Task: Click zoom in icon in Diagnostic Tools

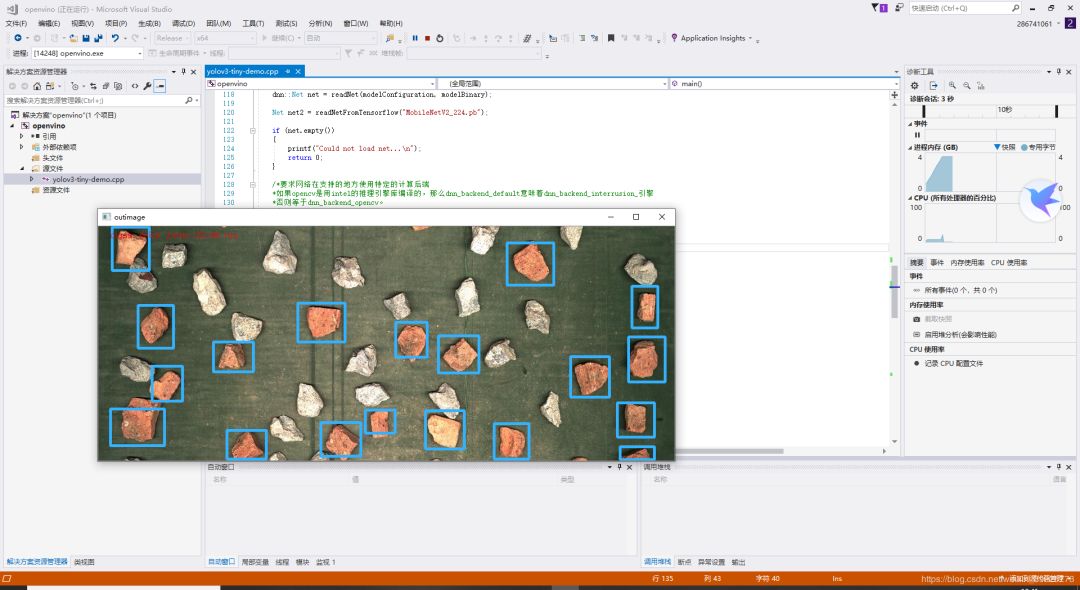Action: (952, 86)
